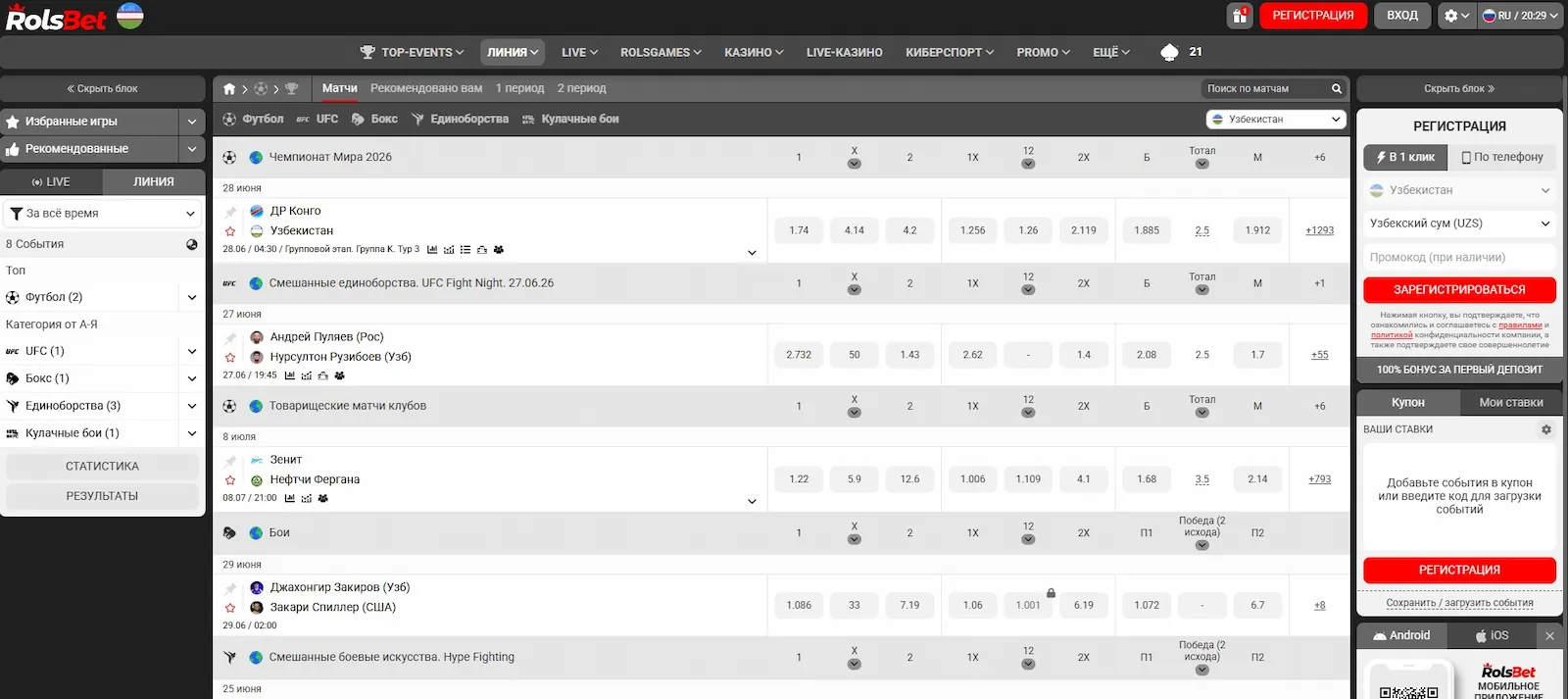Click the 1.74 odds for ДР Конго
This screenshot has width=1568, height=699.
pos(799,230)
